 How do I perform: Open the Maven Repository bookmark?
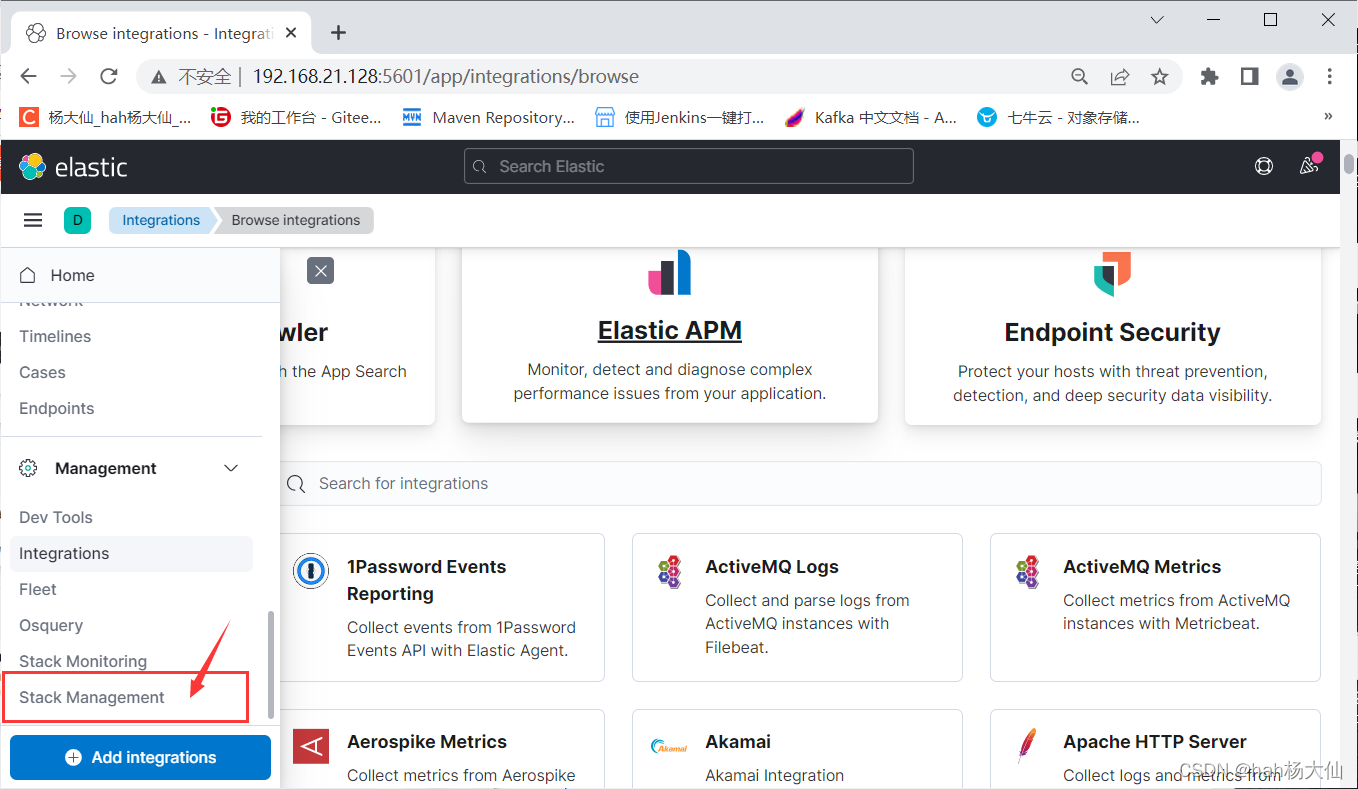coord(489,117)
